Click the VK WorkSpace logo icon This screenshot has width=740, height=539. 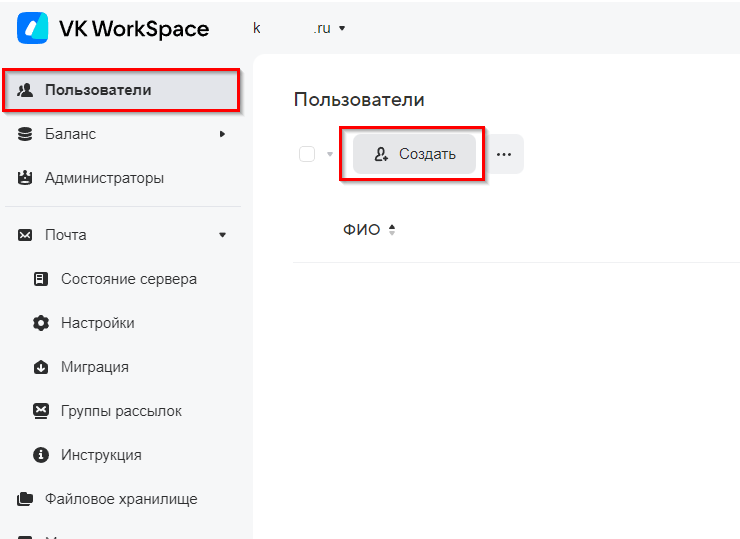coord(32,29)
